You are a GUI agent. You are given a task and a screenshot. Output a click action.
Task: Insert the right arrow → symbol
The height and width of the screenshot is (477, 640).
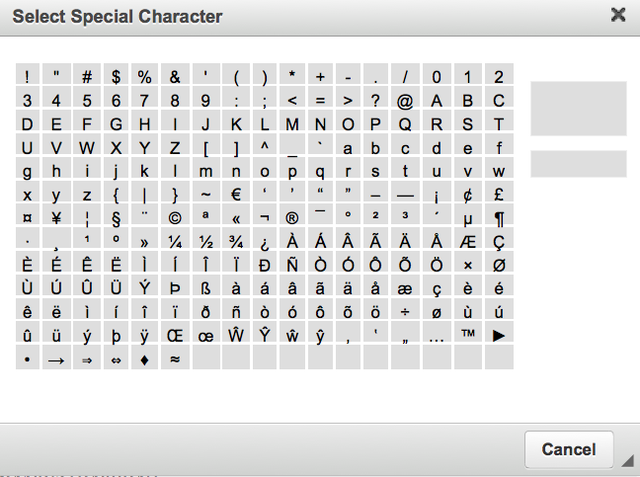point(57,359)
